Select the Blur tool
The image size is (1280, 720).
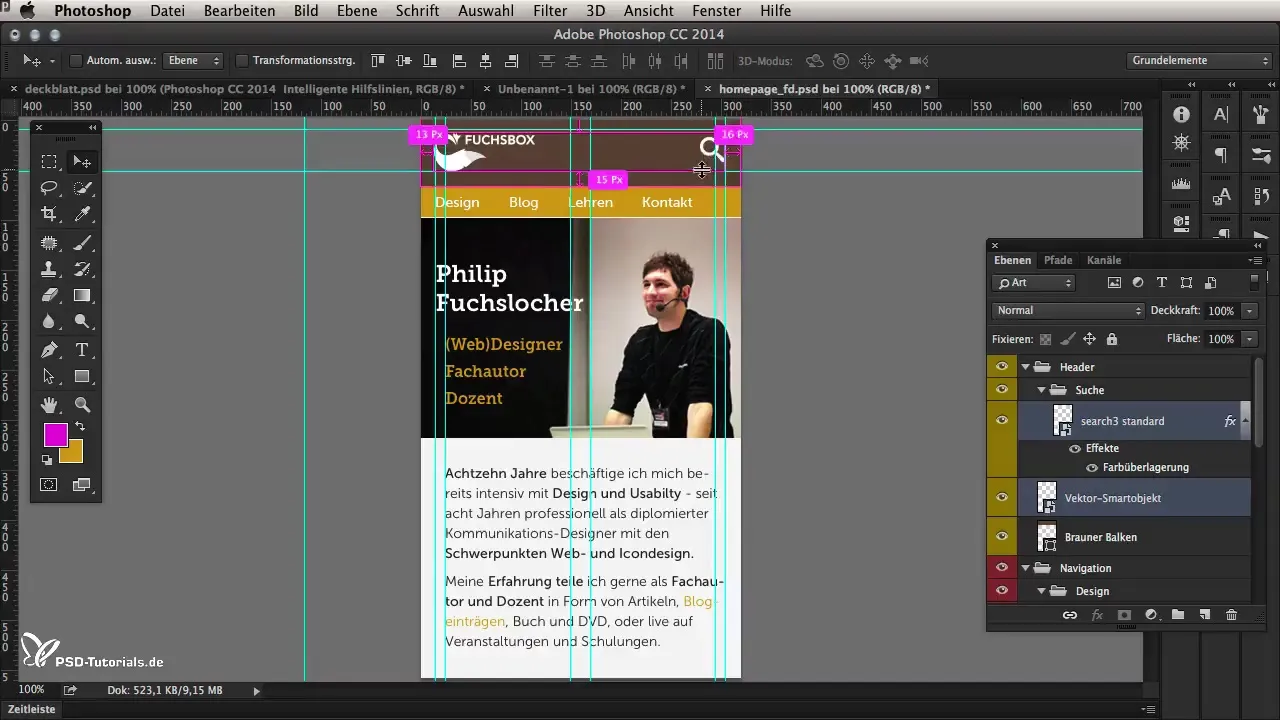pos(48,322)
